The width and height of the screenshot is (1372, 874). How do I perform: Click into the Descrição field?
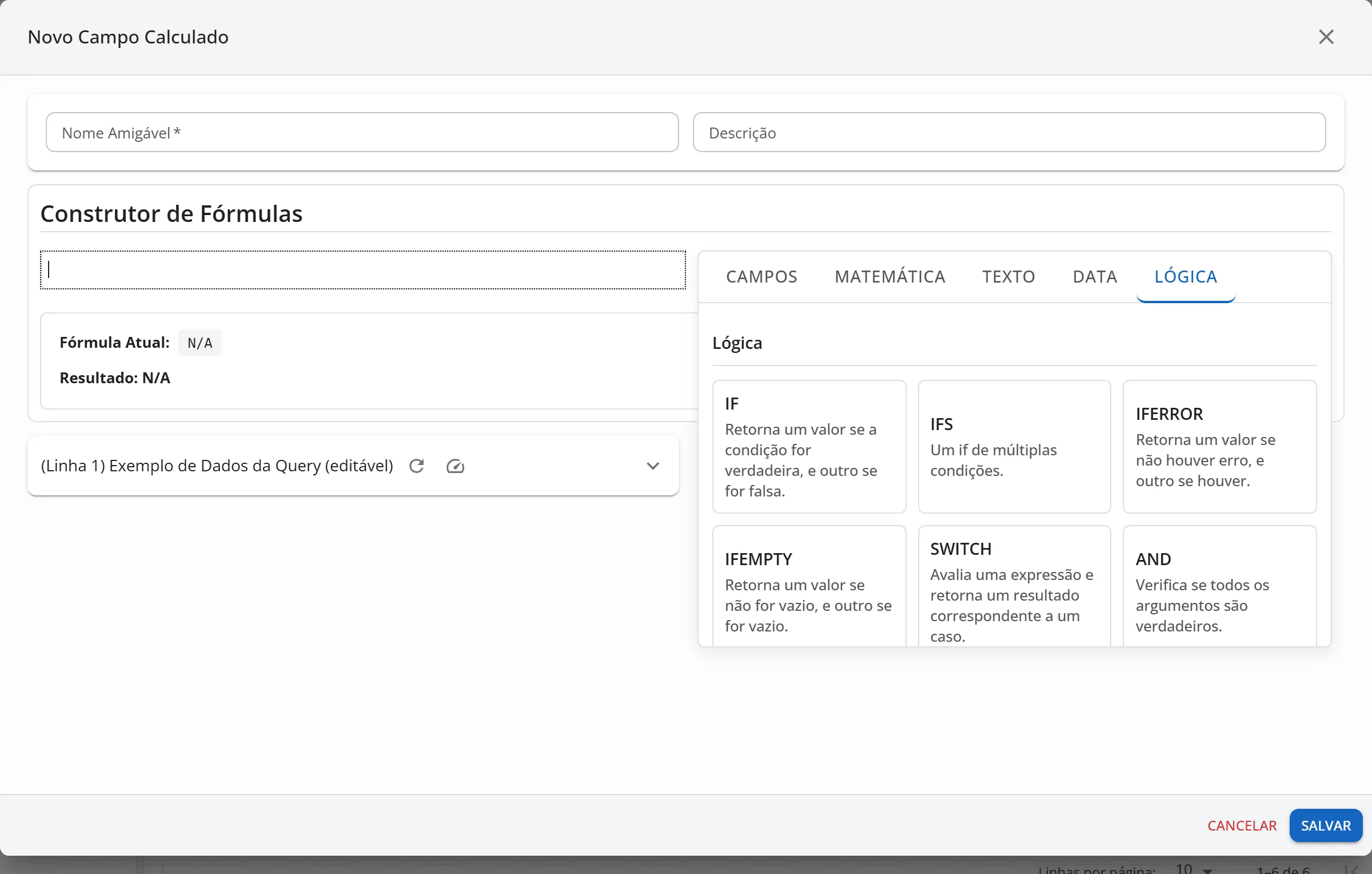[x=1009, y=132]
